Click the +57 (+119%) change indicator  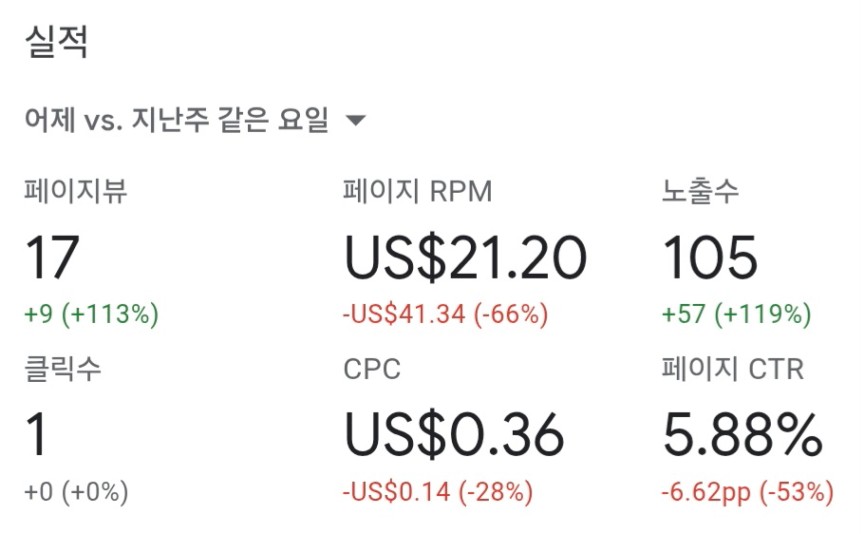(x=736, y=314)
